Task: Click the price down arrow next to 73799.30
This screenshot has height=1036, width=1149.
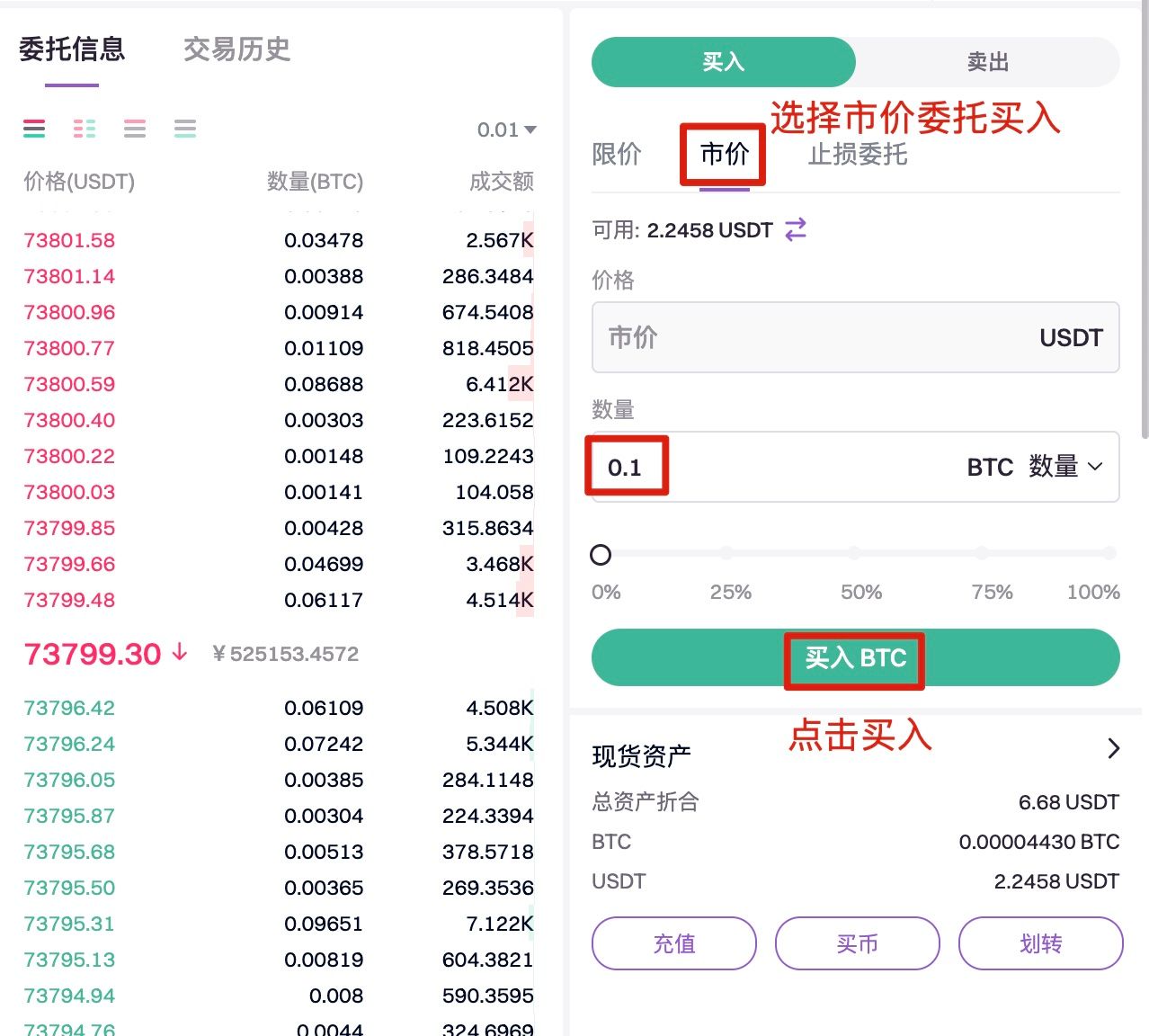Action: pyautogui.click(x=180, y=653)
